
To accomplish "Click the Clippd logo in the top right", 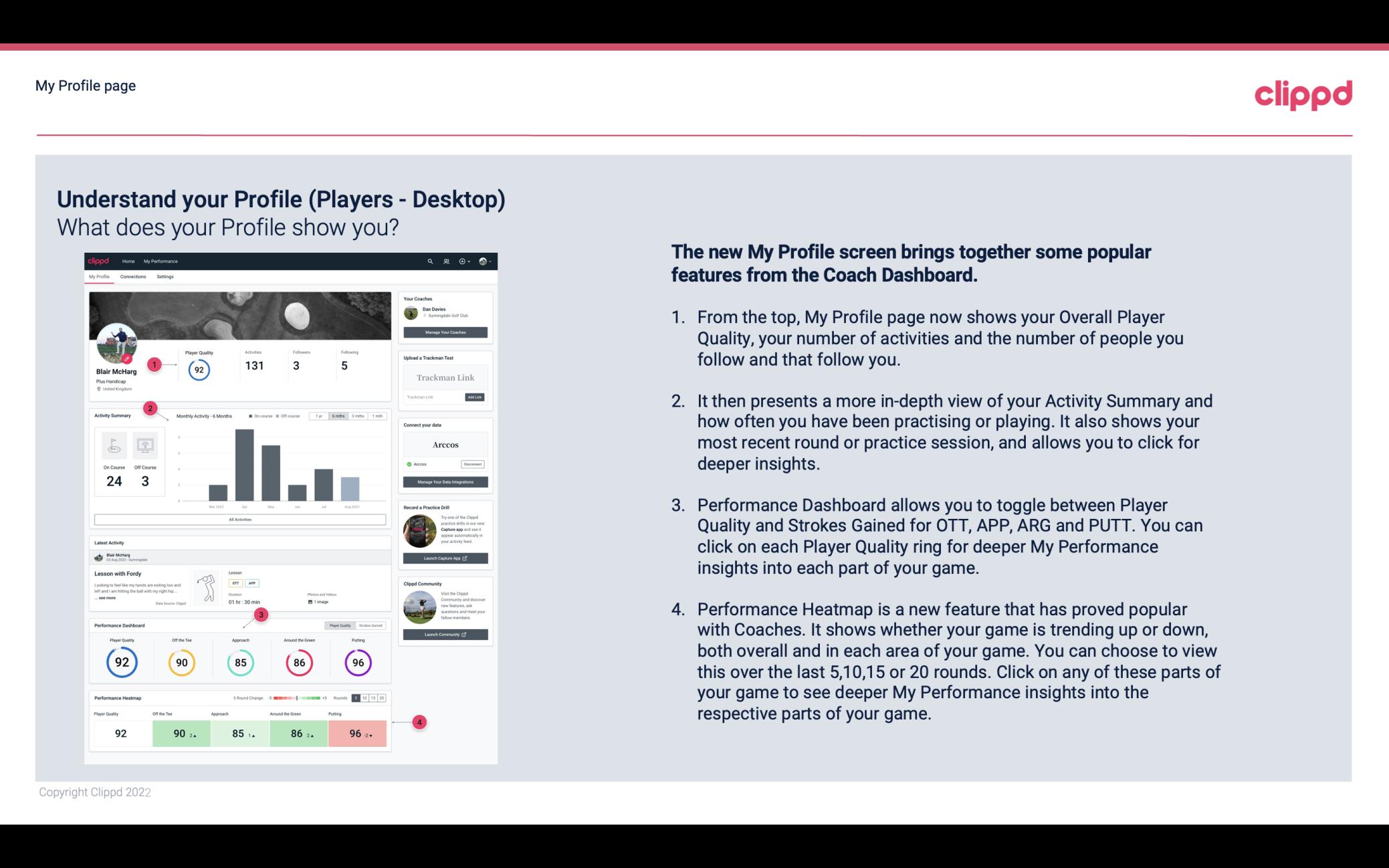I will point(1303,93).
